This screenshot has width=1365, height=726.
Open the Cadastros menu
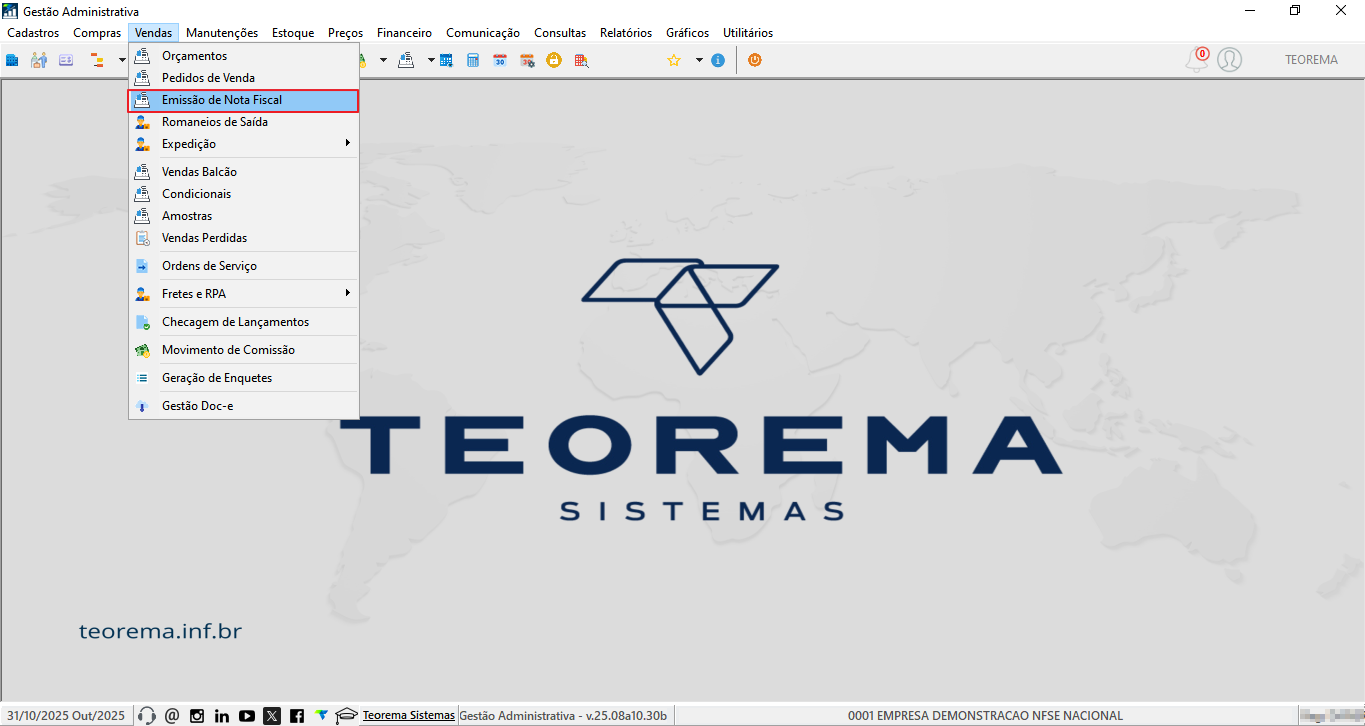tap(33, 33)
